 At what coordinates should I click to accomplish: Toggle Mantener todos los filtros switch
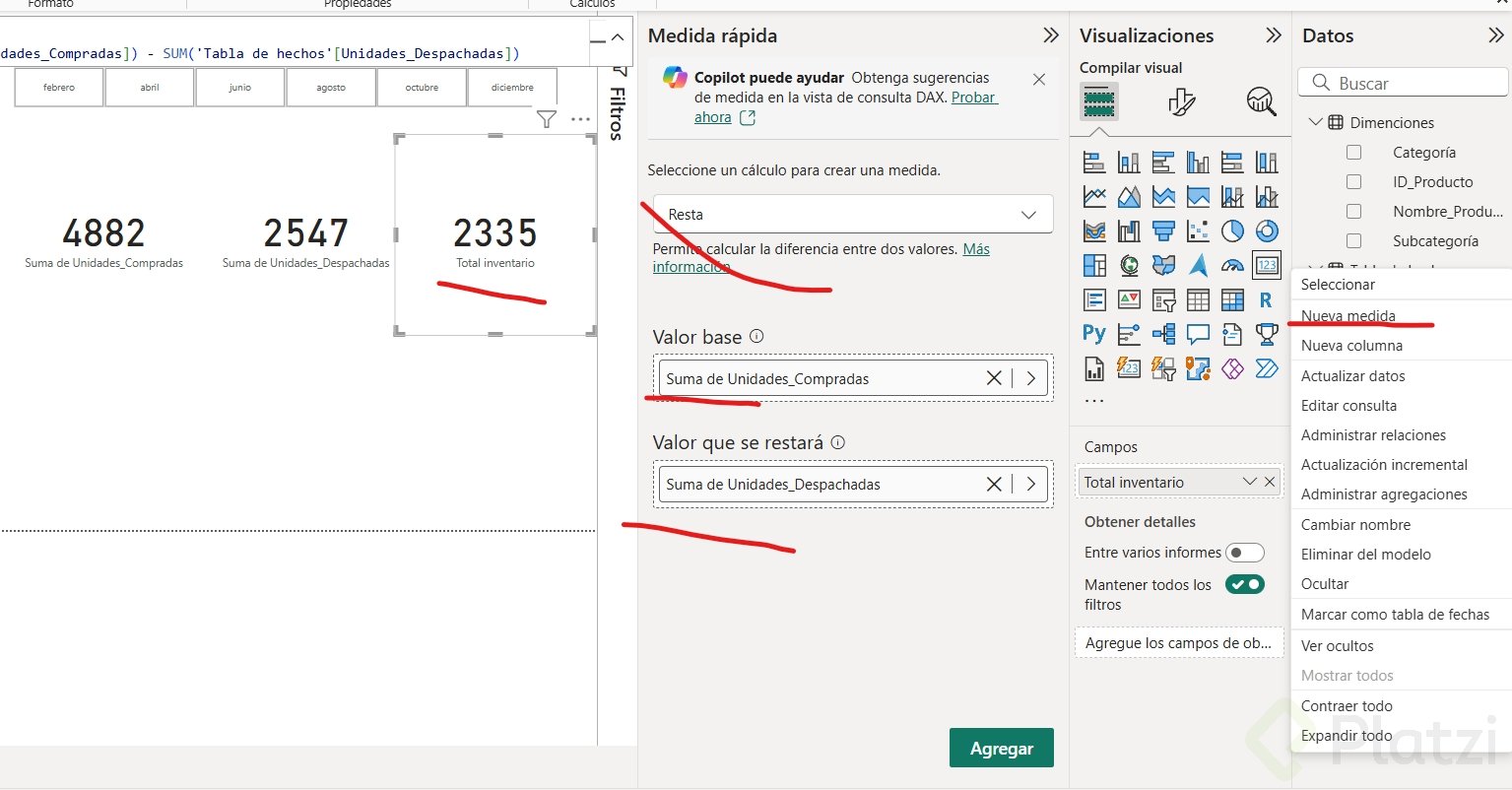[x=1244, y=584]
